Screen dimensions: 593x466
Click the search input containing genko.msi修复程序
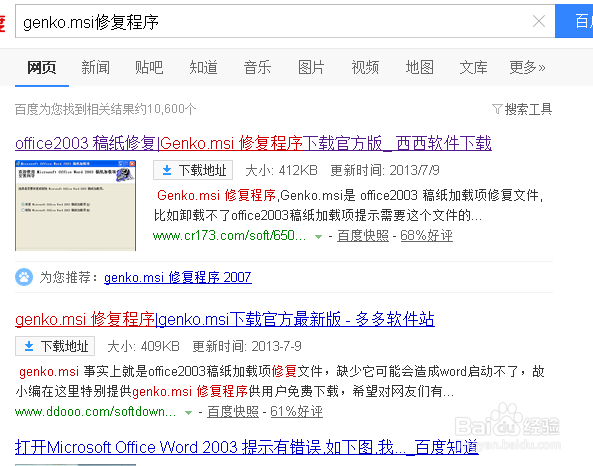(285, 21)
